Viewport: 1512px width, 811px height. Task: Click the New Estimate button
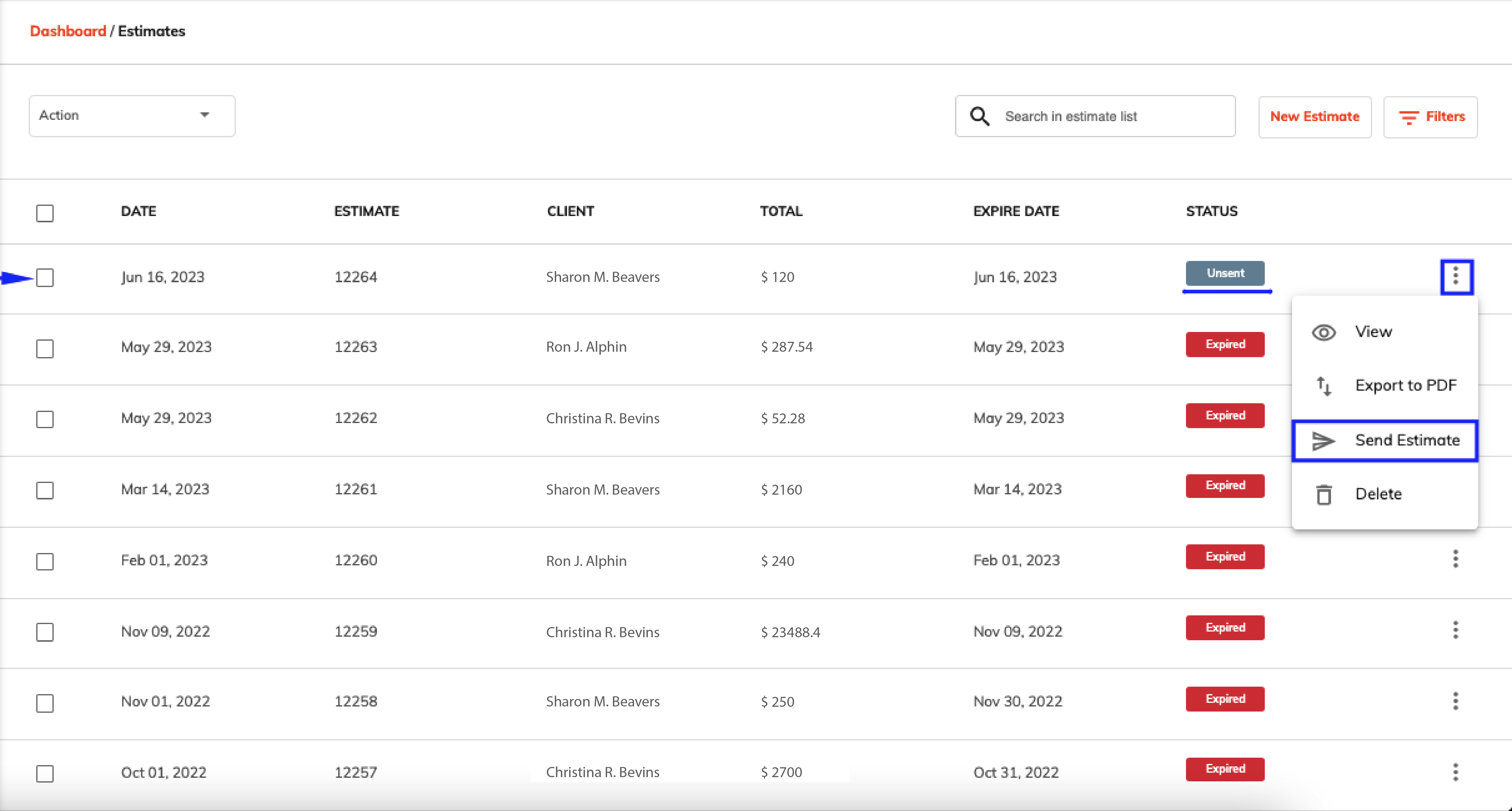1315,117
